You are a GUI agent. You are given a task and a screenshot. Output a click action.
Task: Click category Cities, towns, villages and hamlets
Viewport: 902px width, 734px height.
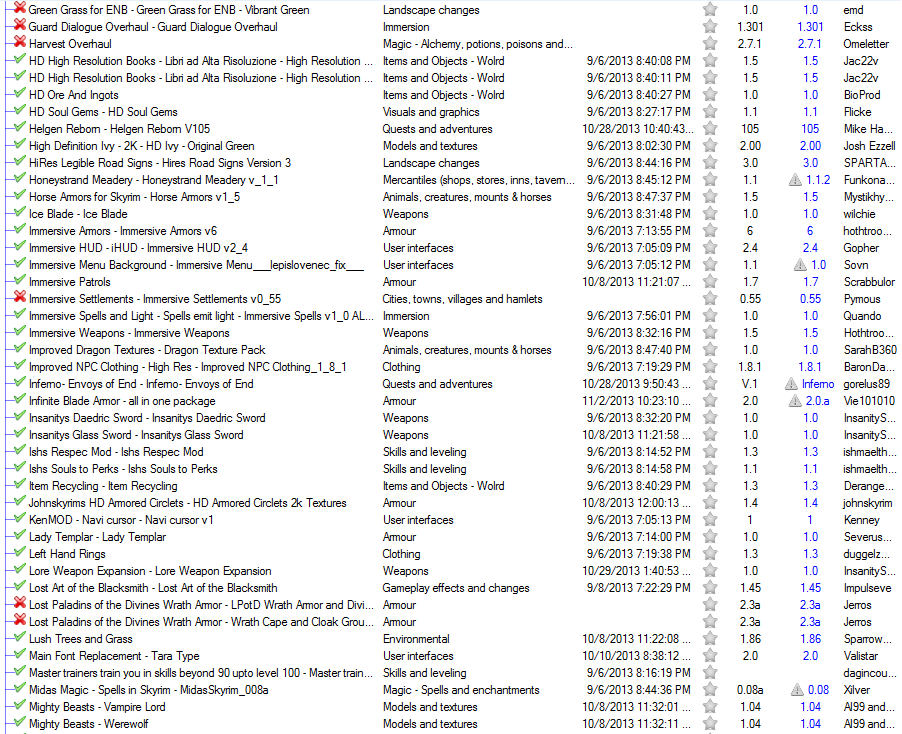point(463,299)
